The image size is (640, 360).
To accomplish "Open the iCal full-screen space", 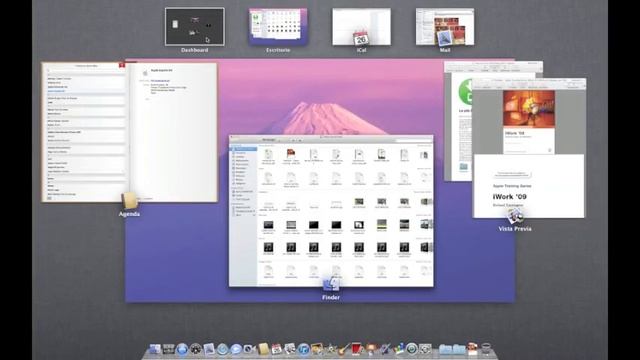I will [x=361, y=27].
